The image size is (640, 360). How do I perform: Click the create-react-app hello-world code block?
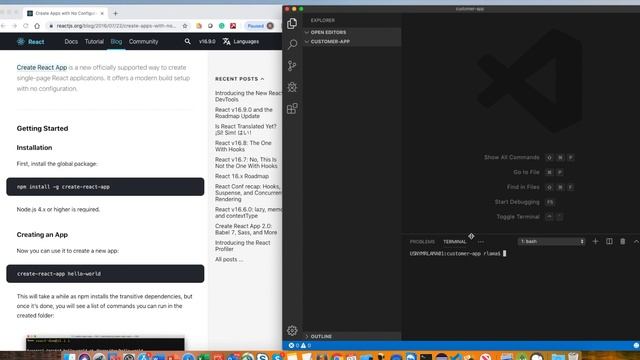pos(105,273)
